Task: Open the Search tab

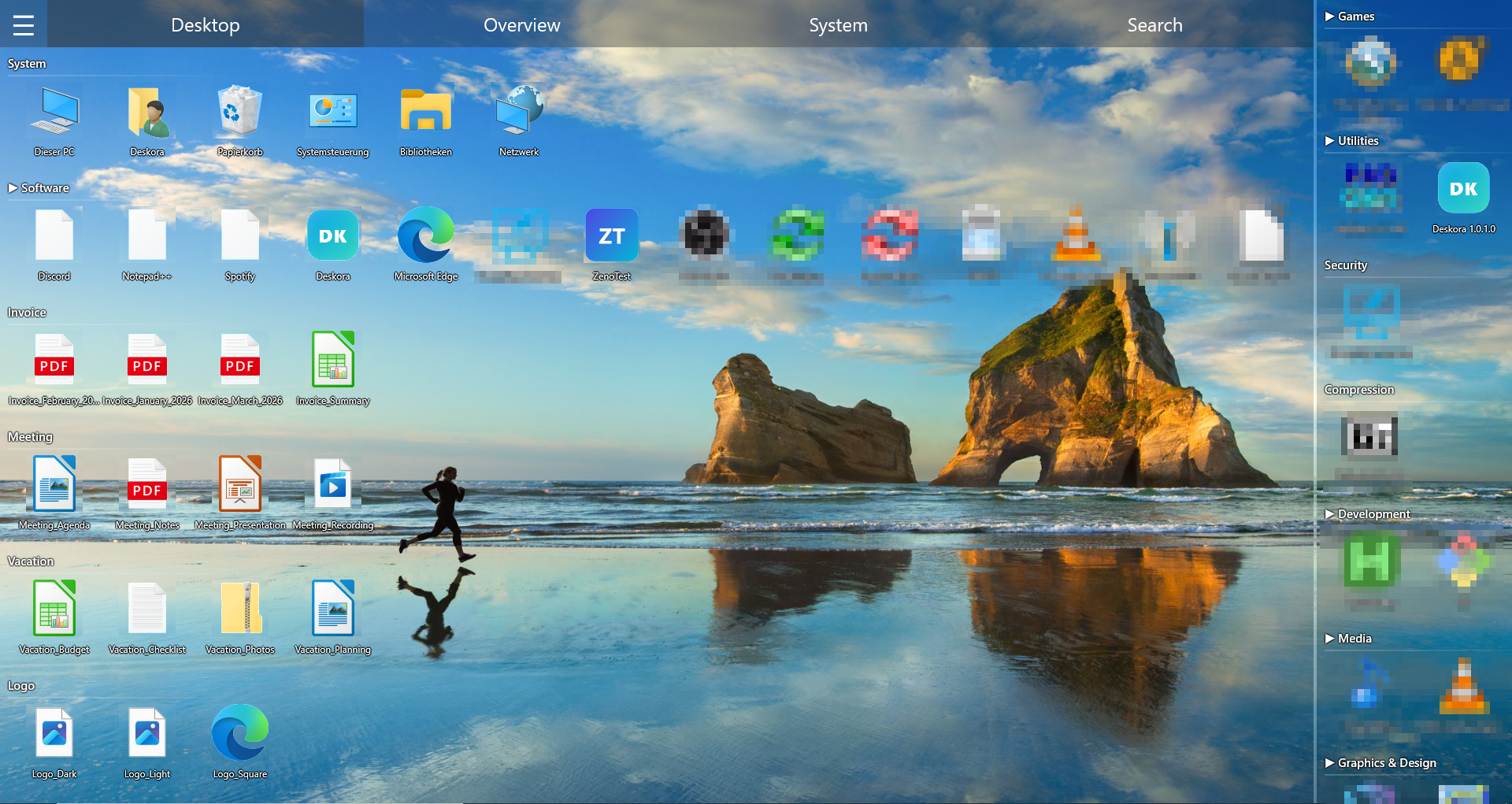Action: 1154,24
